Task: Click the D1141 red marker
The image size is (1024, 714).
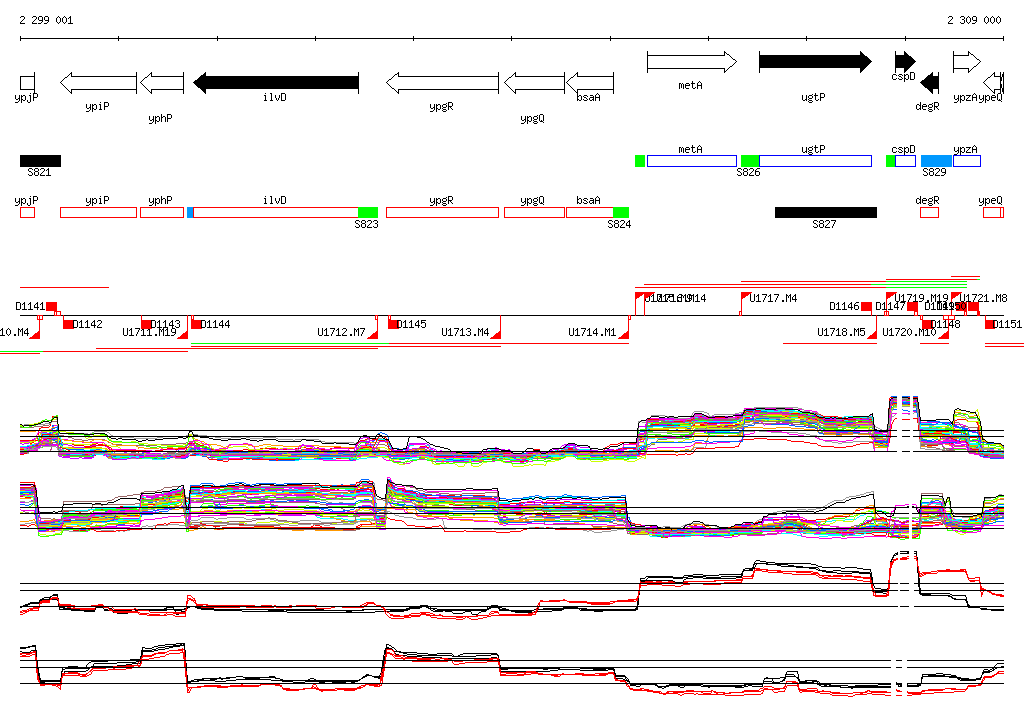Action: (x=52, y=306)
